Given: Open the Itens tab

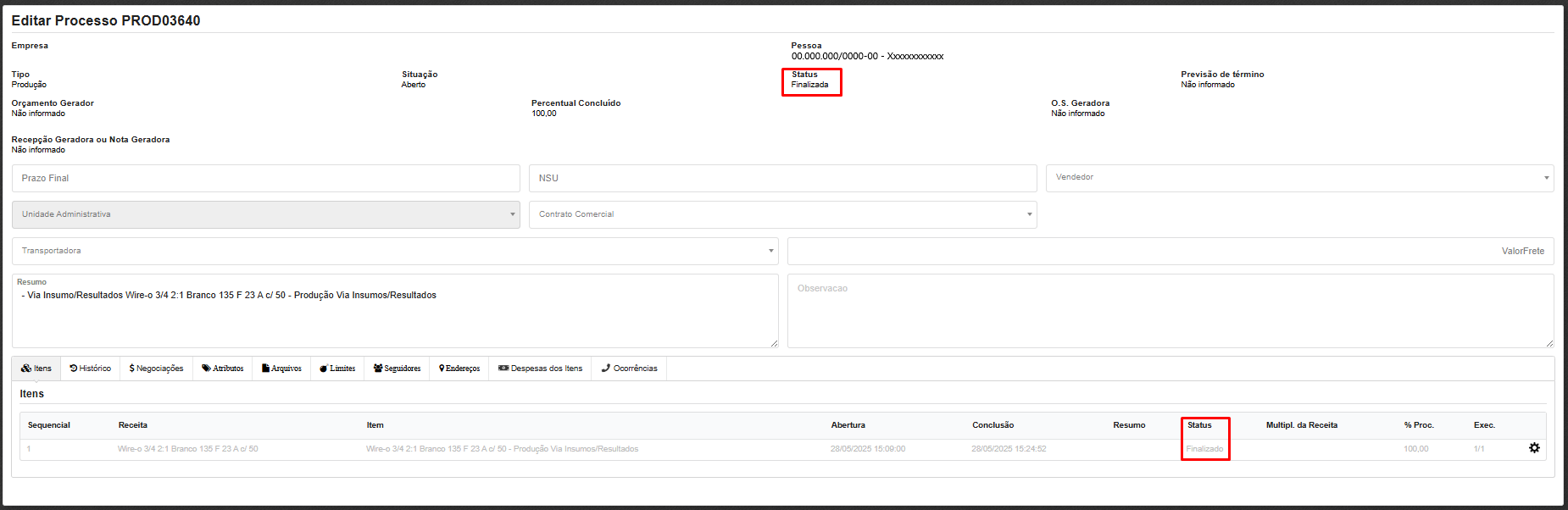Looking at the screenshot, I should (x=36, y=369).
